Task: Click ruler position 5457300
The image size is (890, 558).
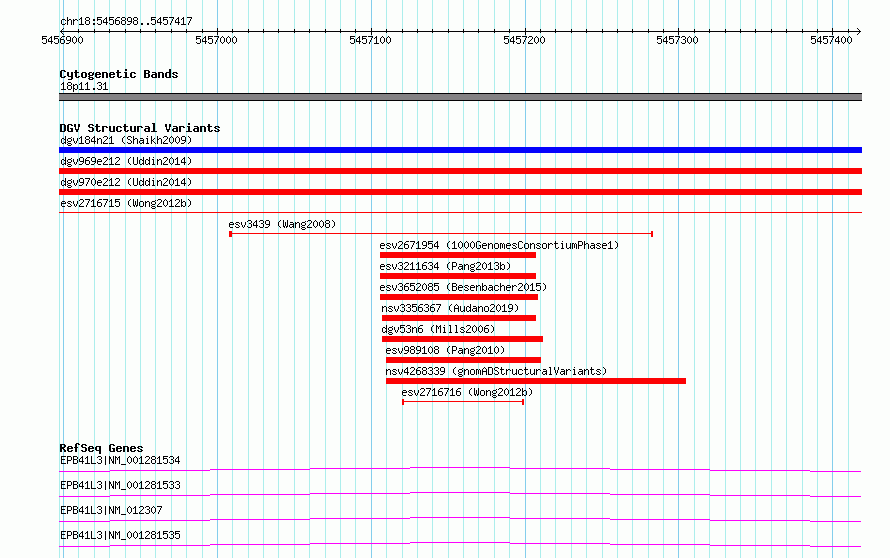Action: 677,40
